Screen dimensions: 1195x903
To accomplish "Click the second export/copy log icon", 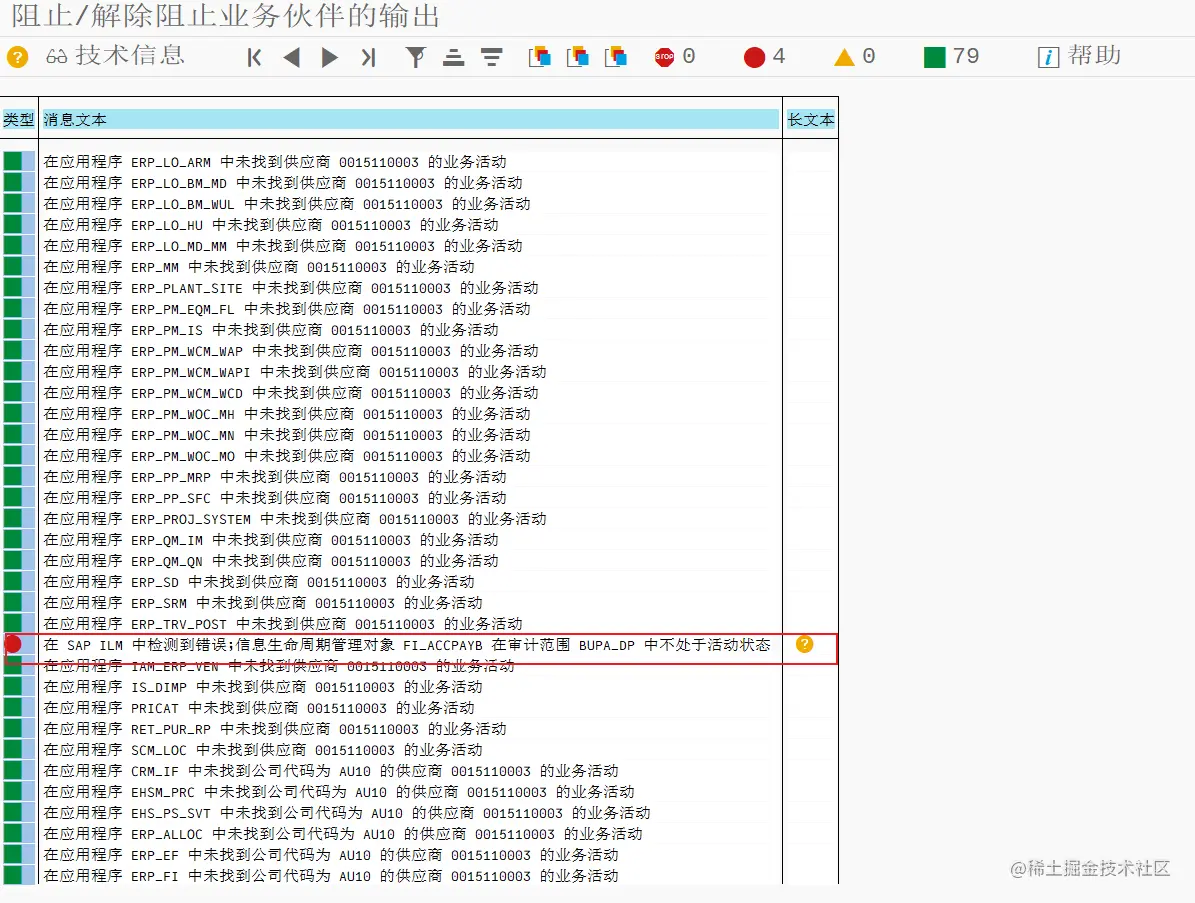I will [x=578, y=57].
